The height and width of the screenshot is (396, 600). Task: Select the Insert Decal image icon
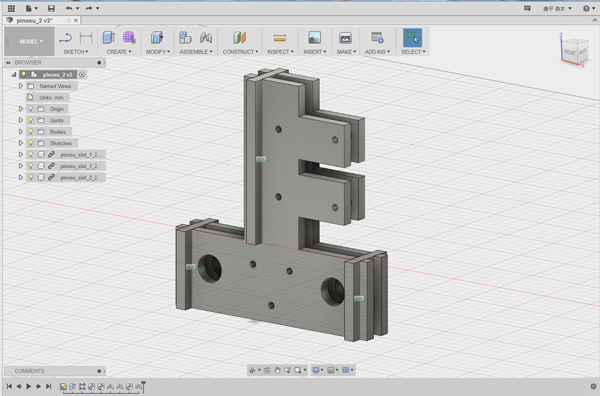(315, 37)
